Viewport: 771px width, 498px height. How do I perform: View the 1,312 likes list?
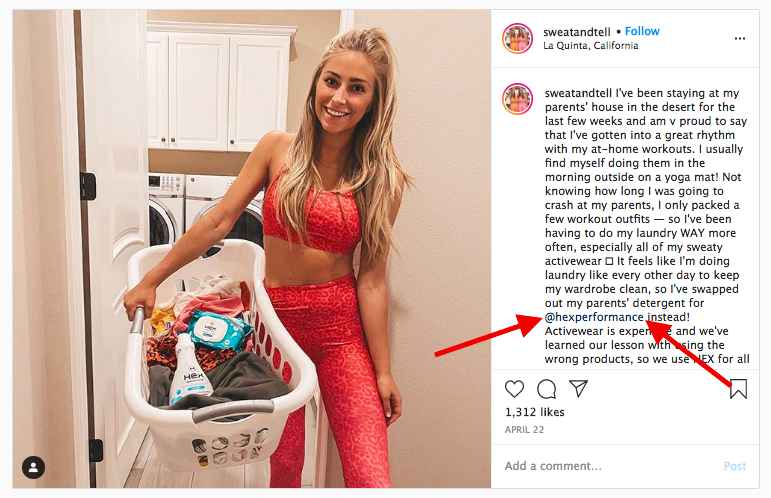point(534,412)
